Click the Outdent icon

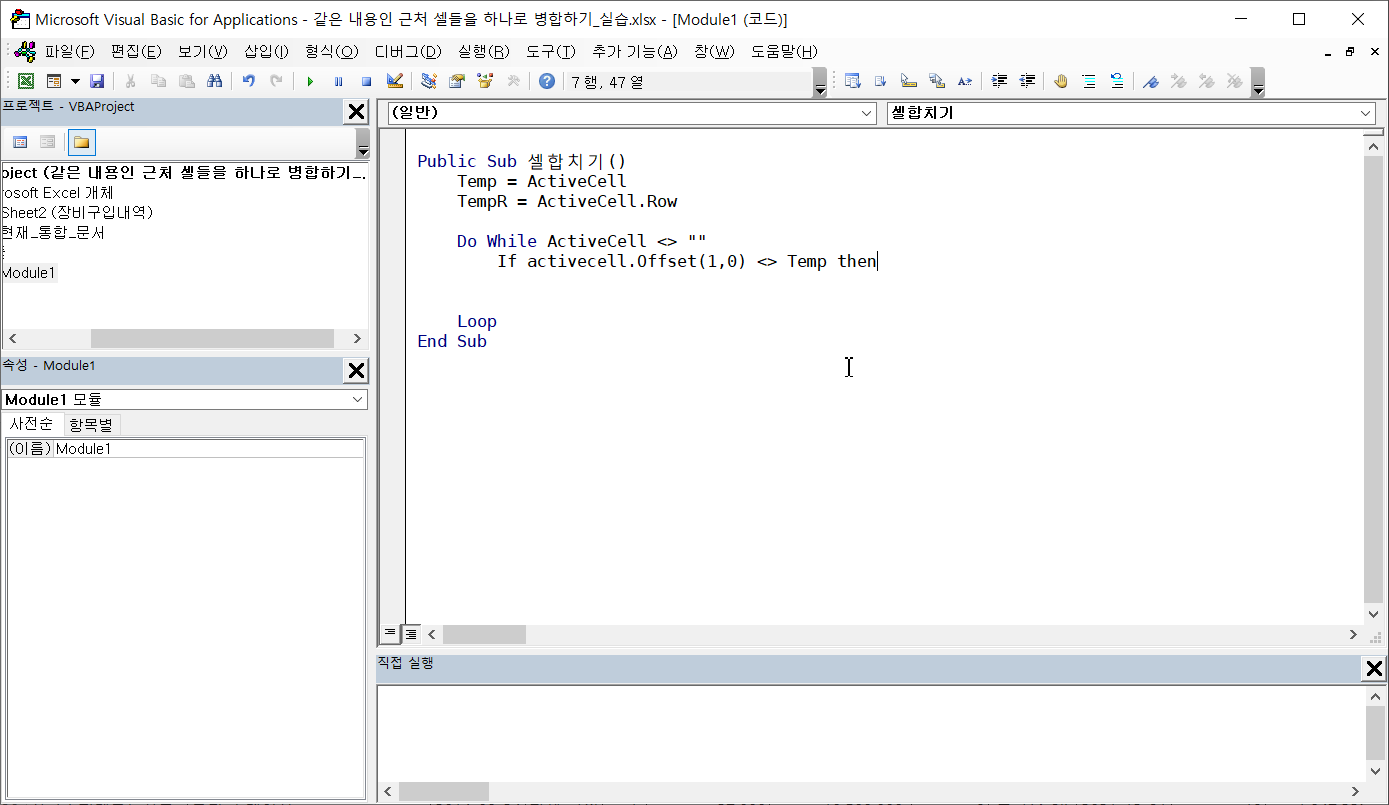click(x=1027, y=81)
